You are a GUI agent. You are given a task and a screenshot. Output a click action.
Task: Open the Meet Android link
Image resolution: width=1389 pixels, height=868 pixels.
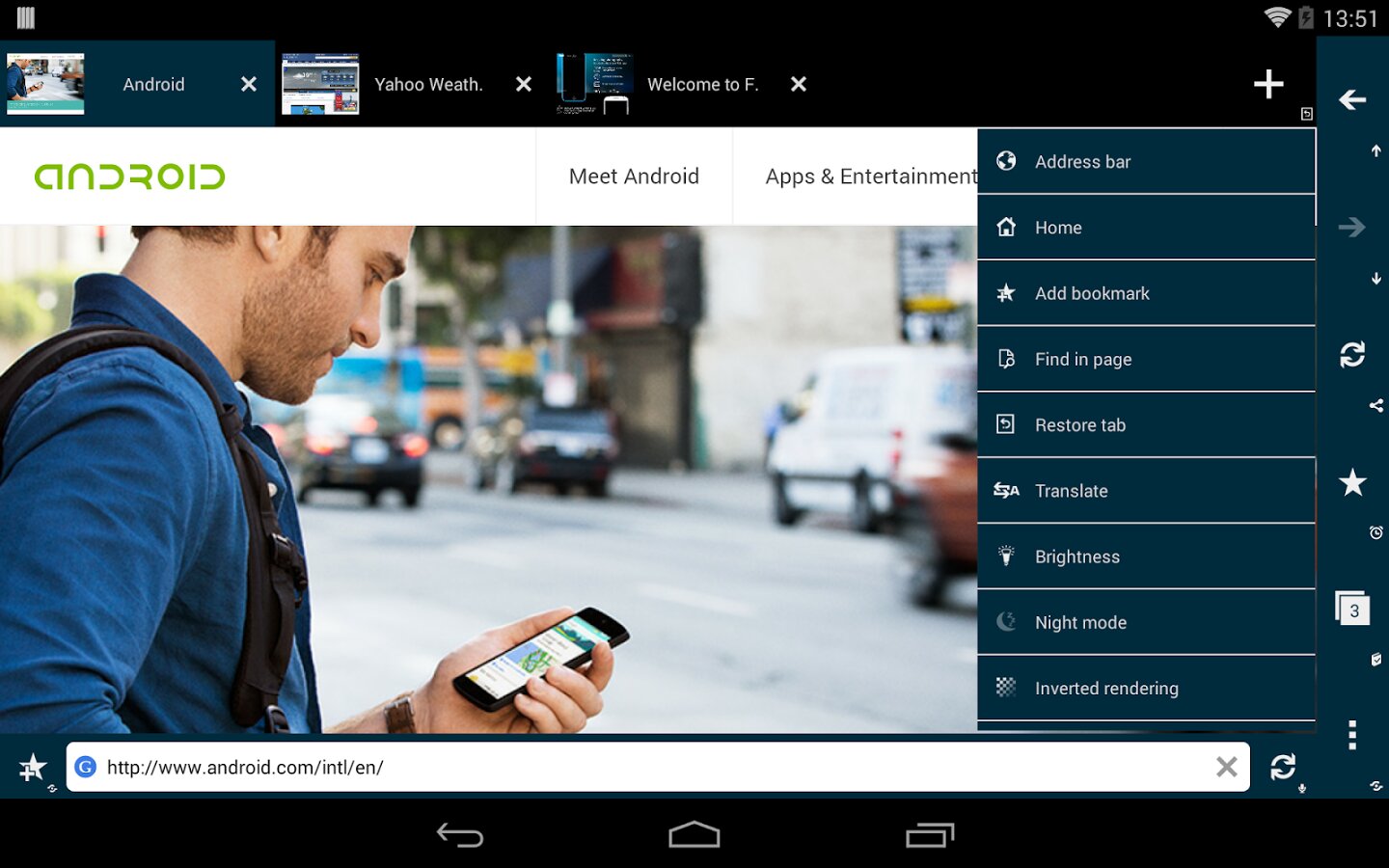[634, 176]
